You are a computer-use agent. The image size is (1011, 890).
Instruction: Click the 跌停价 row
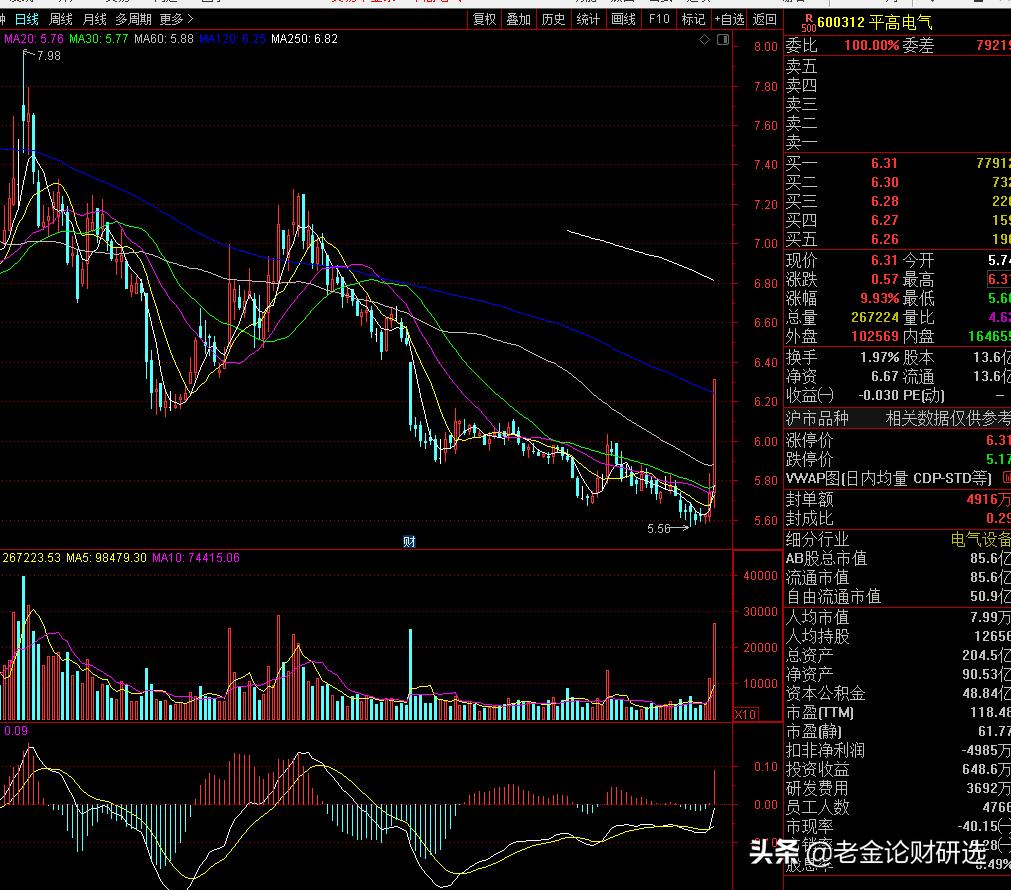point(898,460)
